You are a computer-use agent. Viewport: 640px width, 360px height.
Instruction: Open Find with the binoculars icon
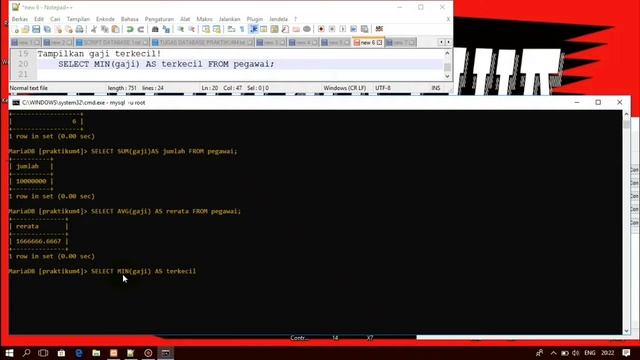click(155, 29)
